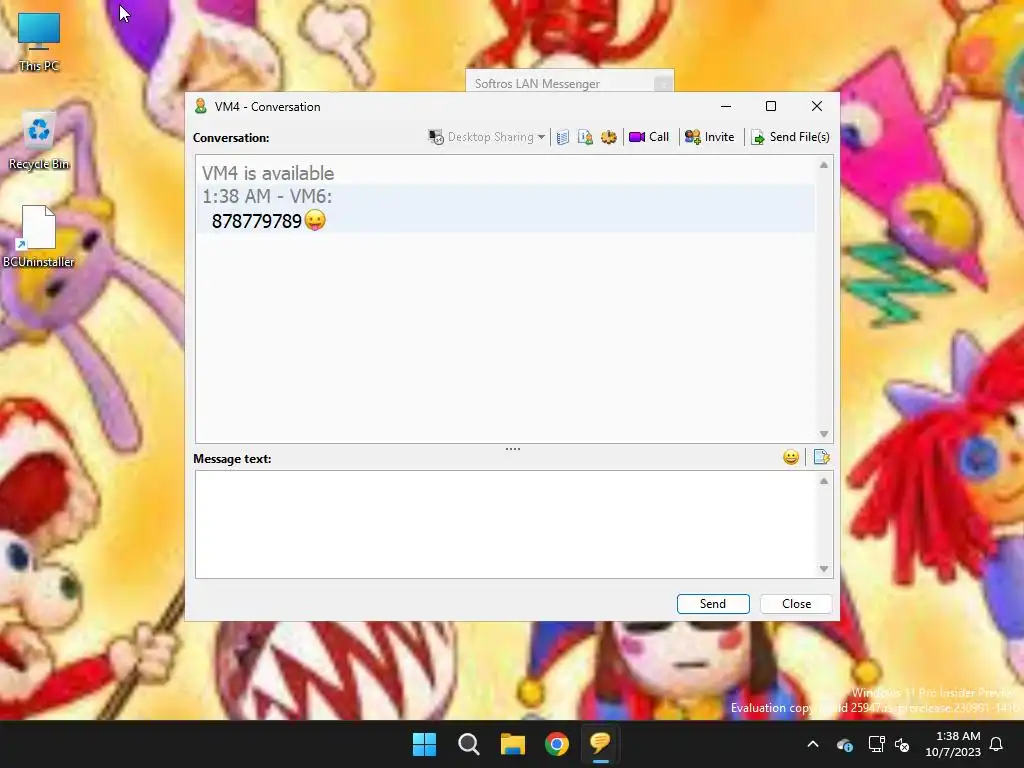
Task: Click tongue-out emoji in the message
Action: [x=315, y=220]
